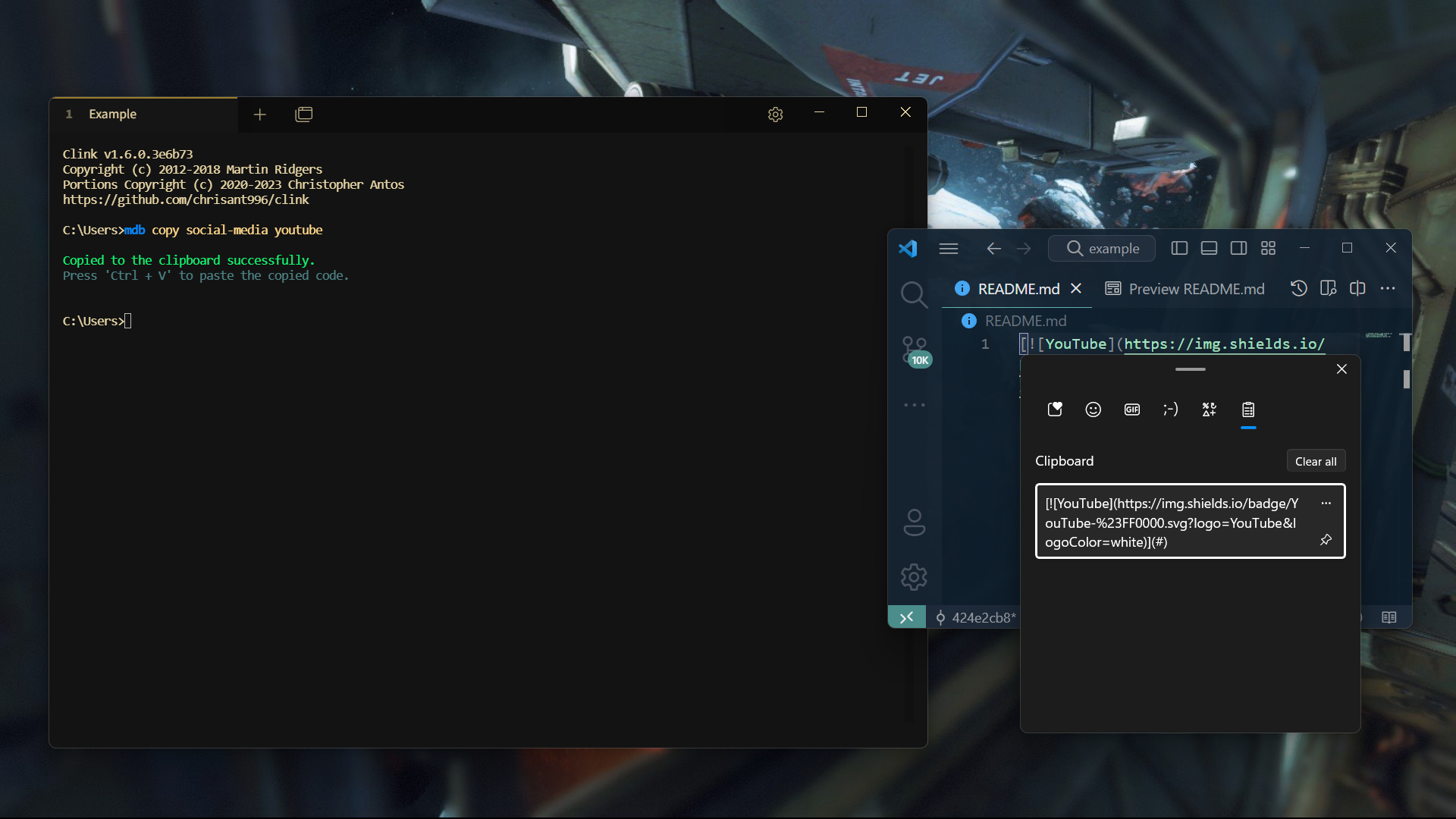Click the editor minimap
This screenshot has width=1456, height=819.
coord(1379,335)
